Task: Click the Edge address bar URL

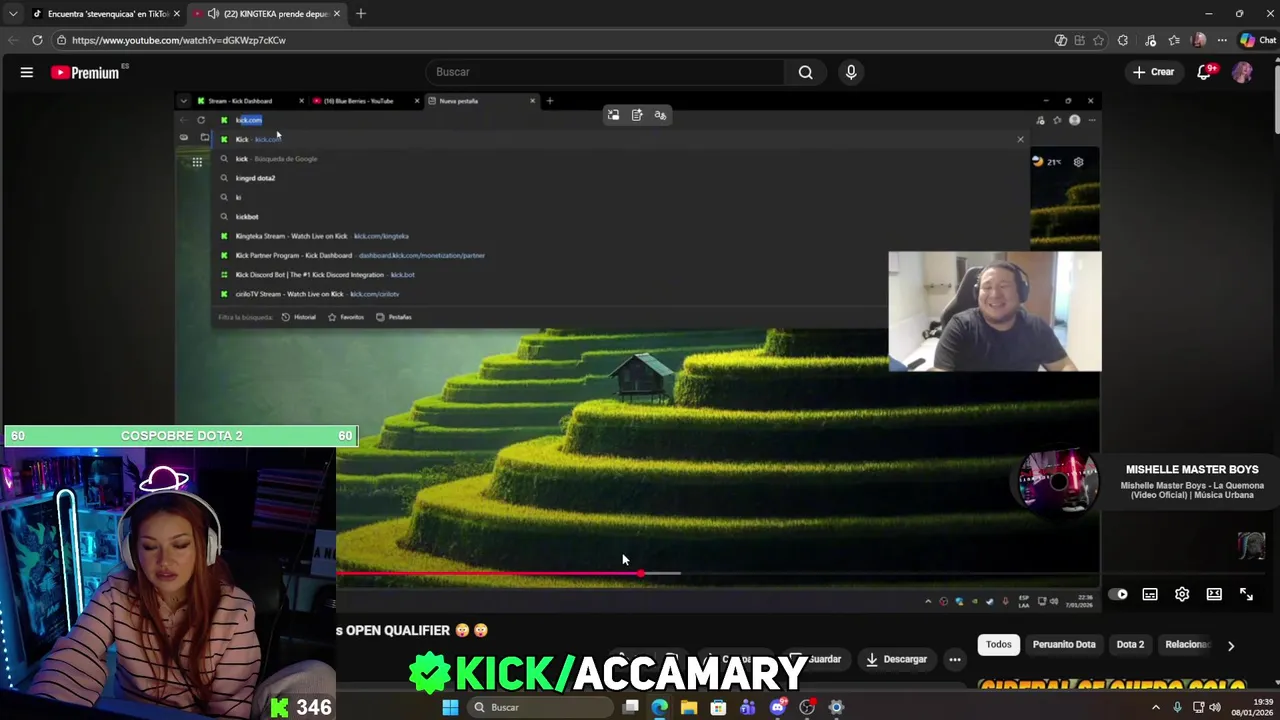Action: [179, 40]
